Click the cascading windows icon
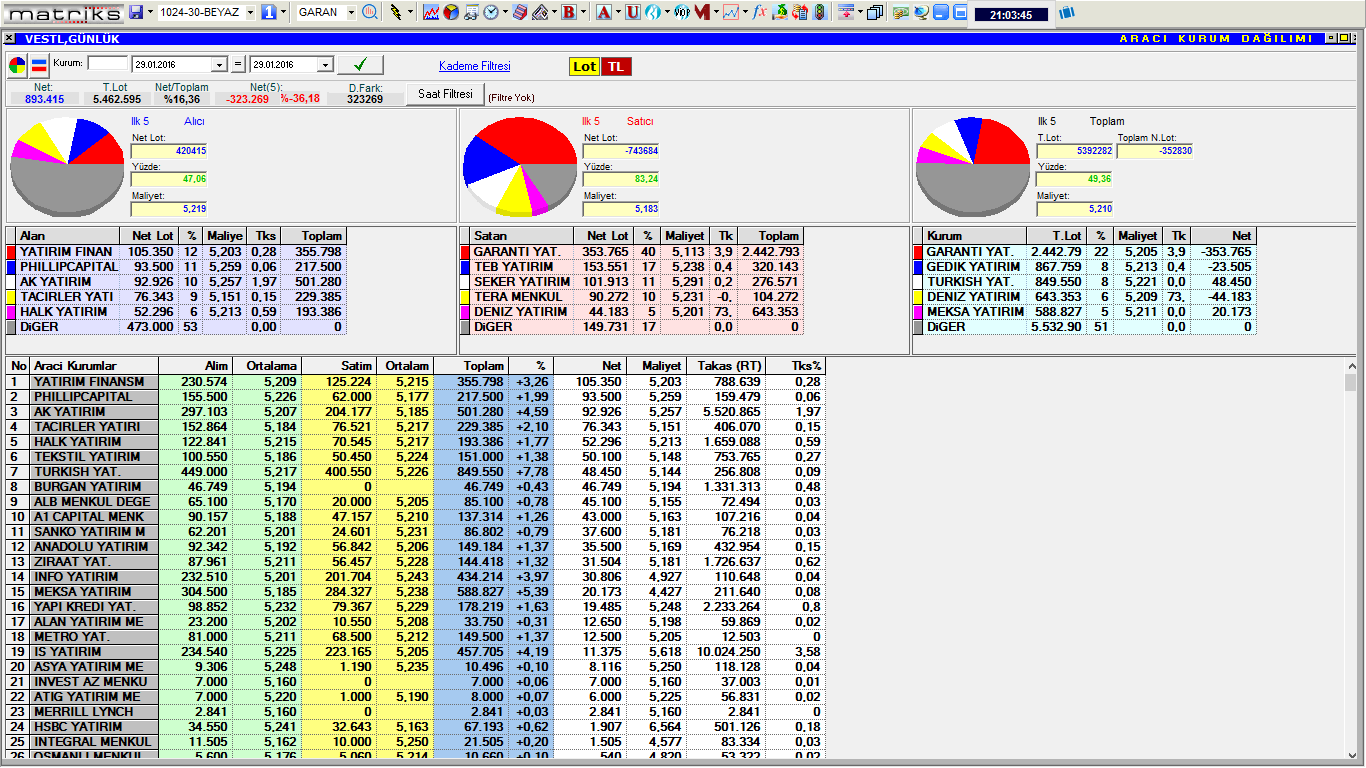This screenshot has height=768, width=1366. (875, 12)
